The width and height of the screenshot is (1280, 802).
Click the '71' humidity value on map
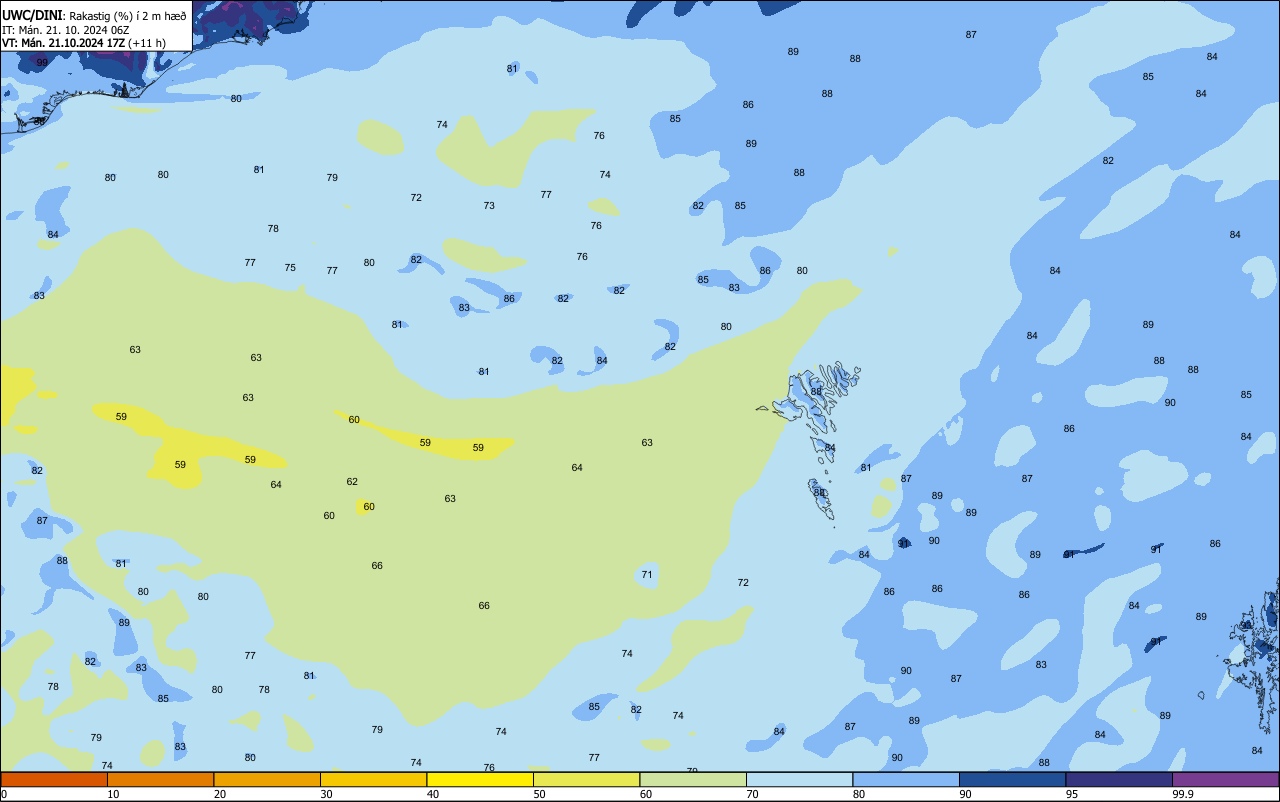[x=647, y=575]
